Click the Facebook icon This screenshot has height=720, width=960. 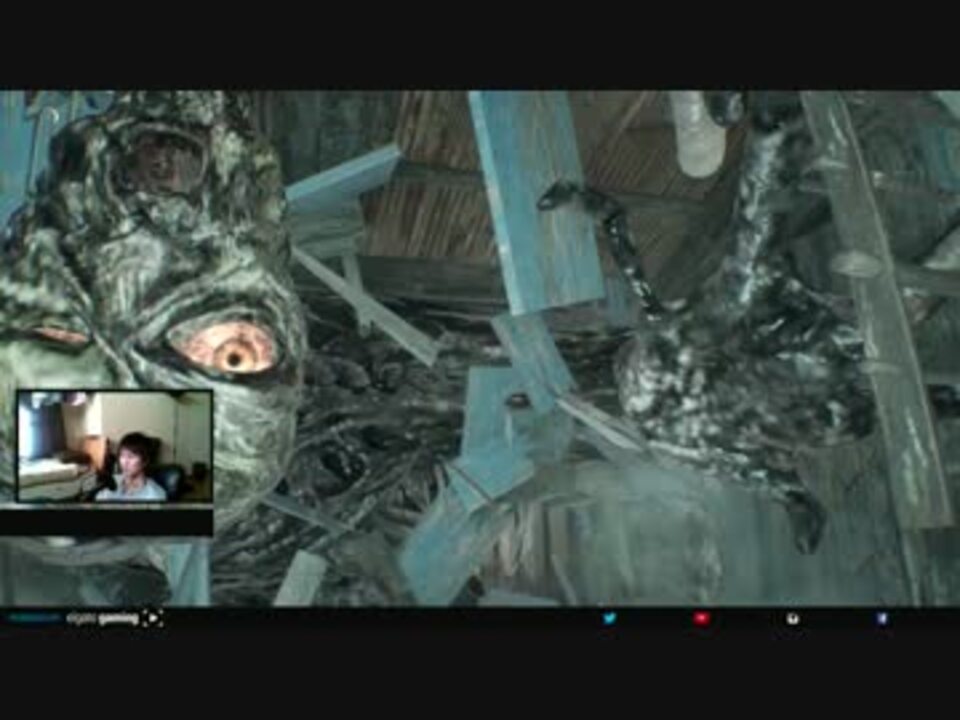(x=882, y=619)
